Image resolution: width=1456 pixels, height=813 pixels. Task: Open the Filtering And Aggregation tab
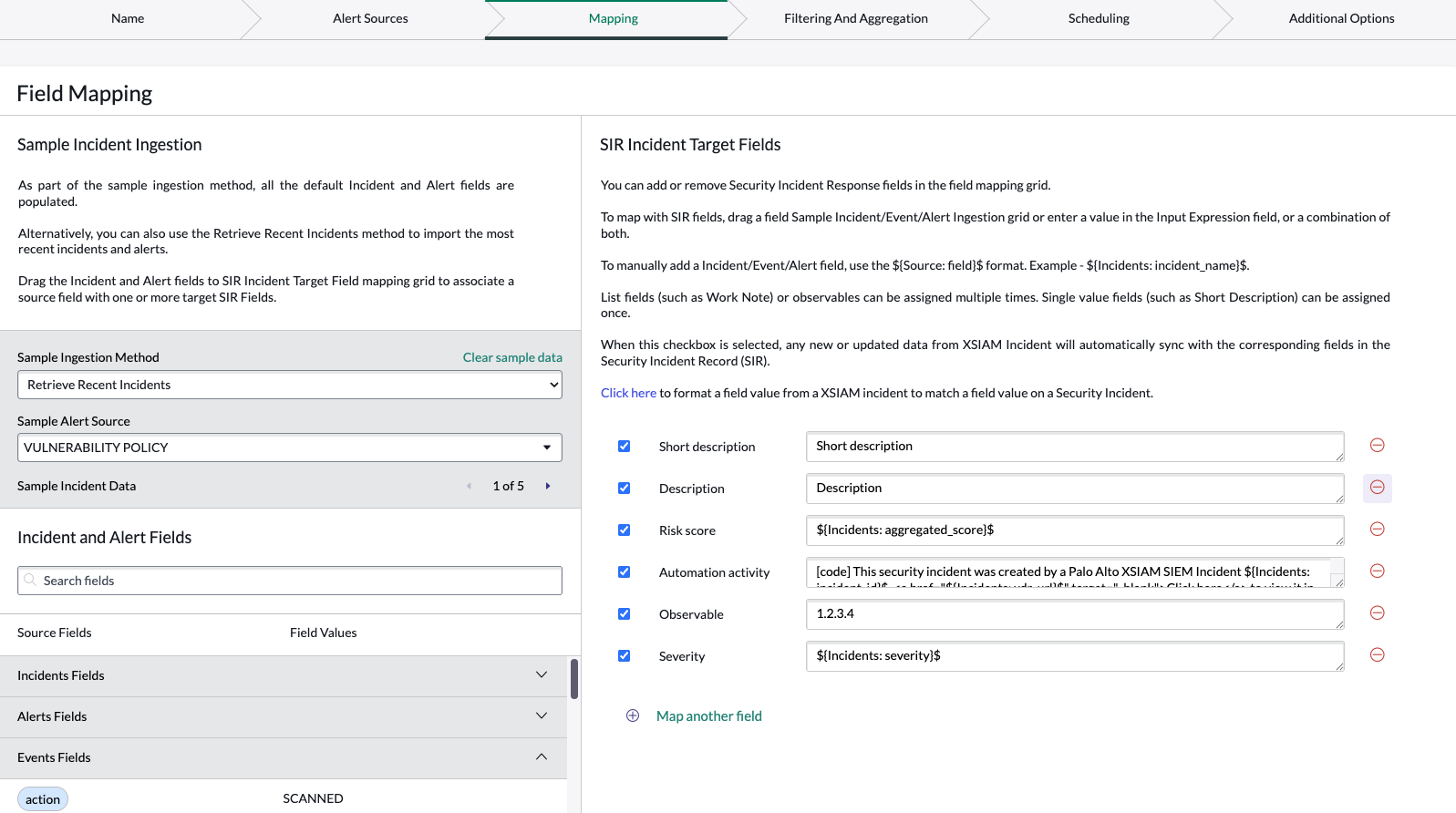856,18
